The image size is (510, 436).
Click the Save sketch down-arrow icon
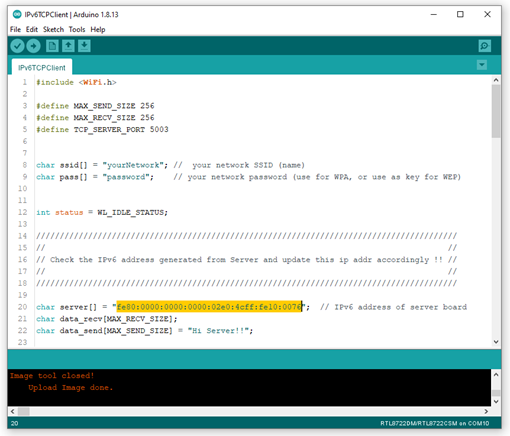point(84,46)
